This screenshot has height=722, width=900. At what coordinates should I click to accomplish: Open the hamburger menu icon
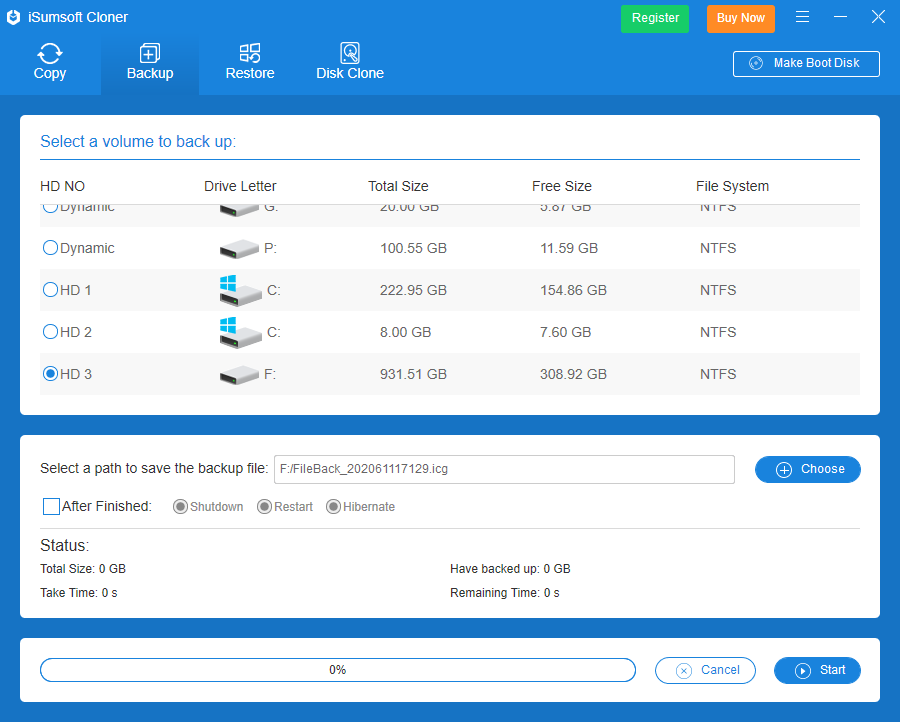coord(802,17)
